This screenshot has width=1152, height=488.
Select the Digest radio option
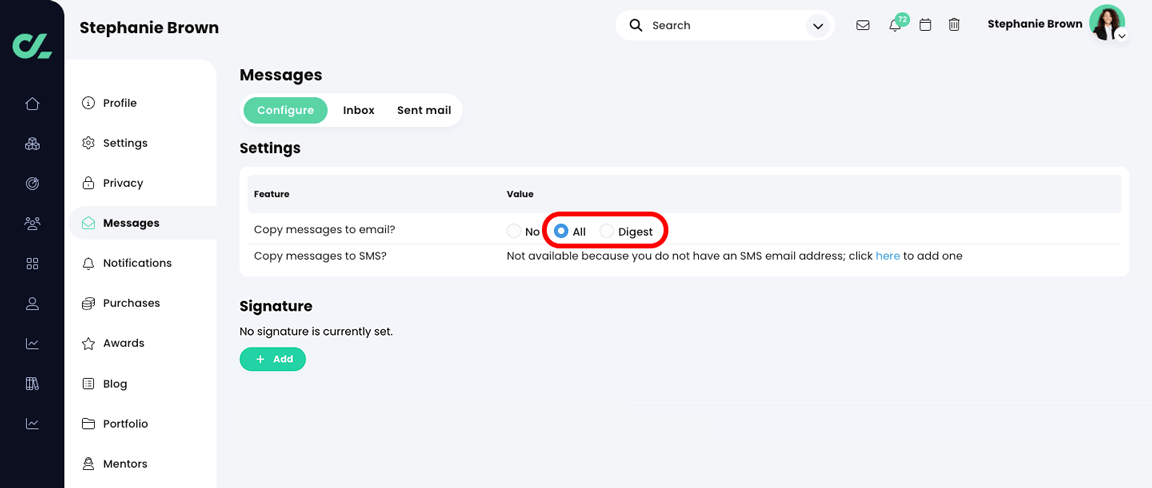click(x=607, y=232)
